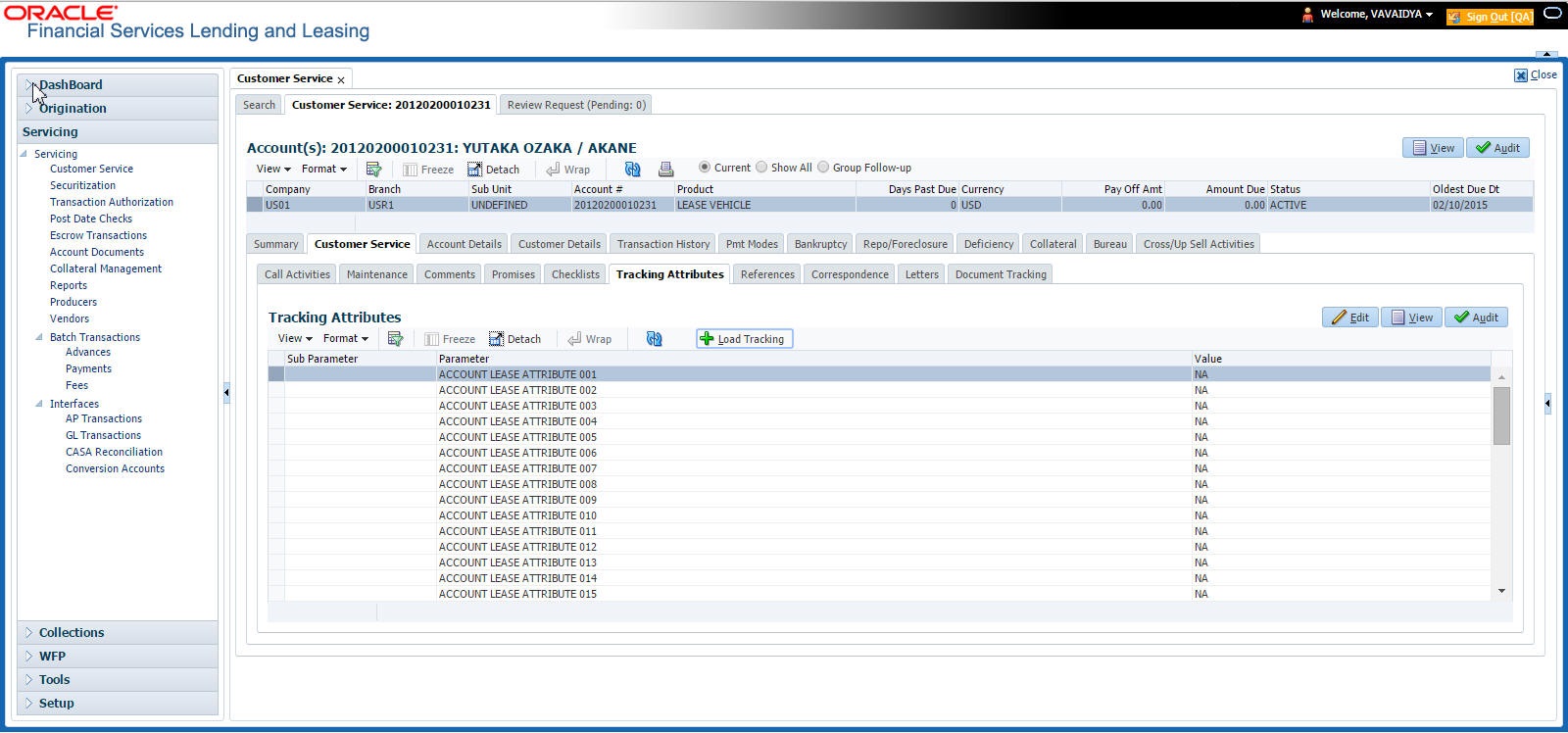Click the query-by-example icon in the Account(s) toolbar
1568x733 pixels.
click(x=373, y=169)
